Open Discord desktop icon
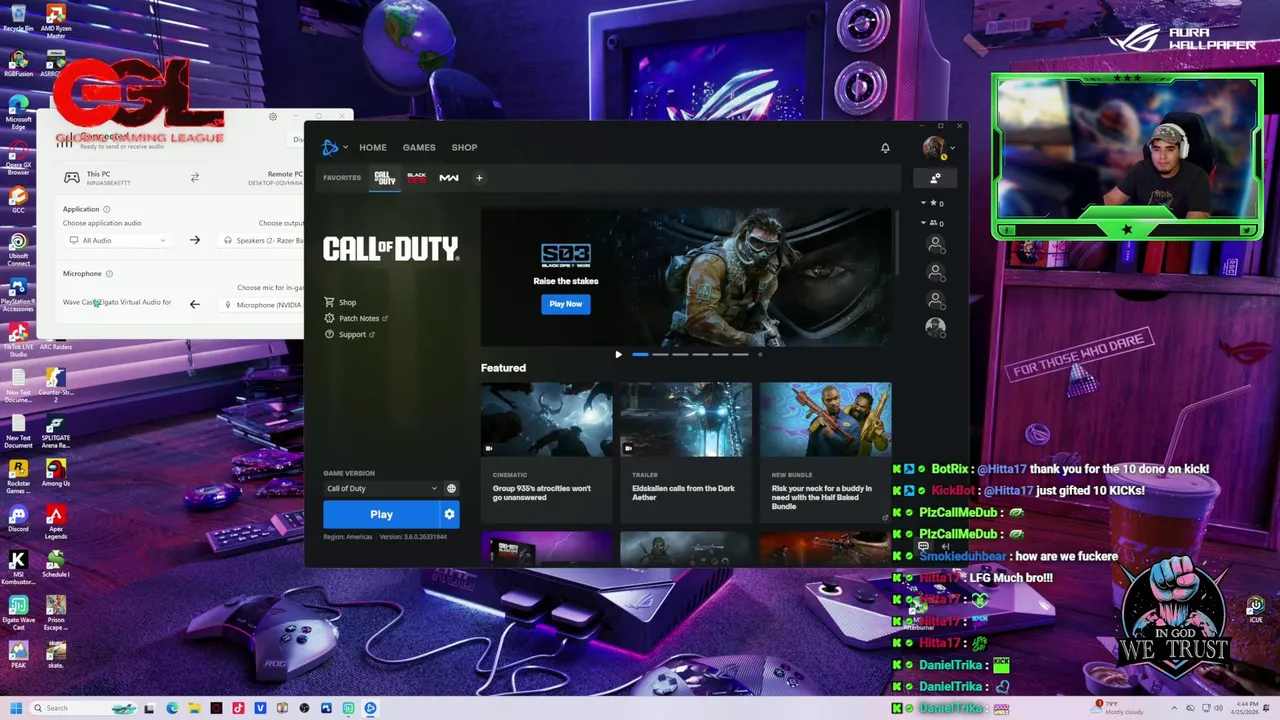Image resolution: width=1280 pixels, height=720 pixels. click(x=18, y=520)
